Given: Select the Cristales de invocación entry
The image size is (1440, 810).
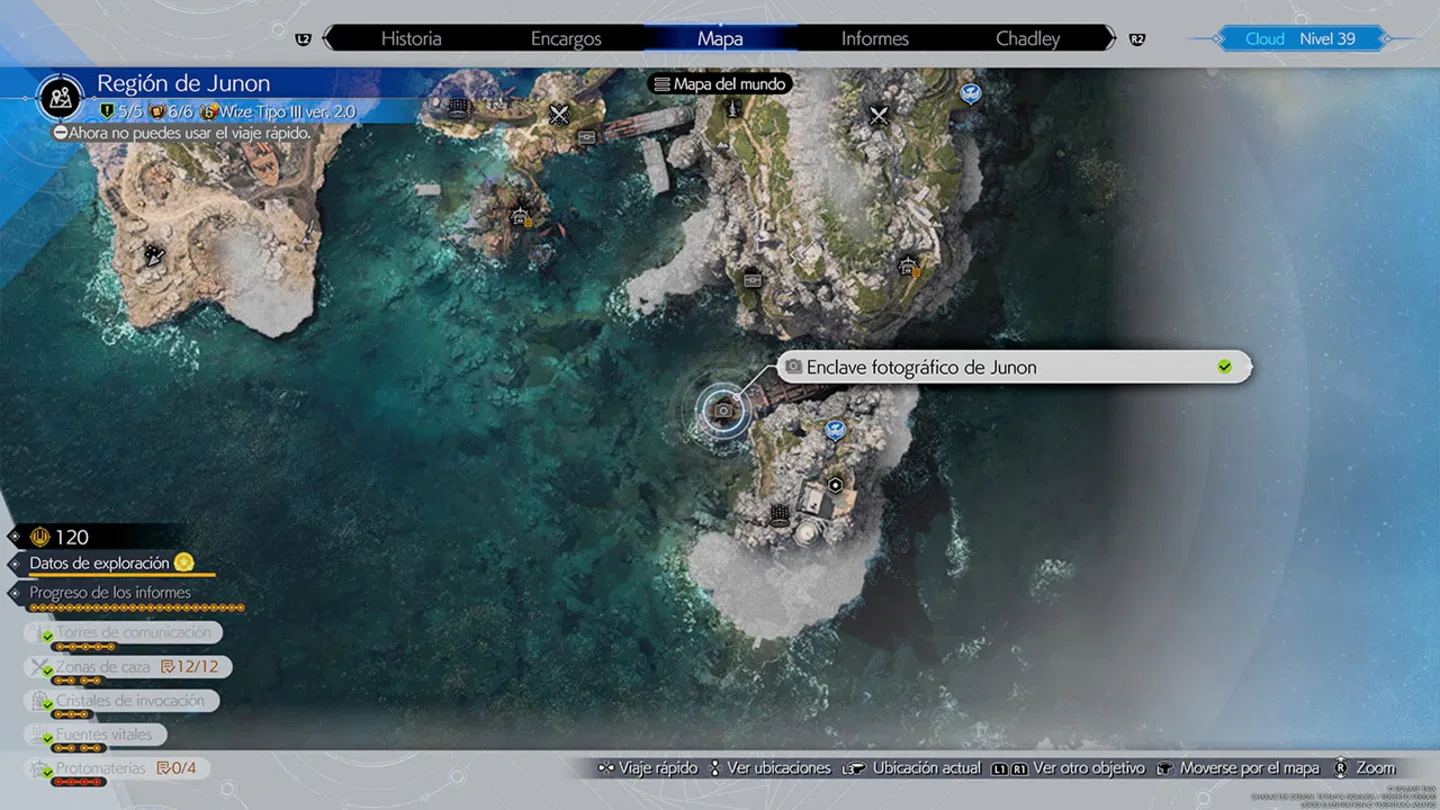Looking at the screenshot, I should click(121, 701).
